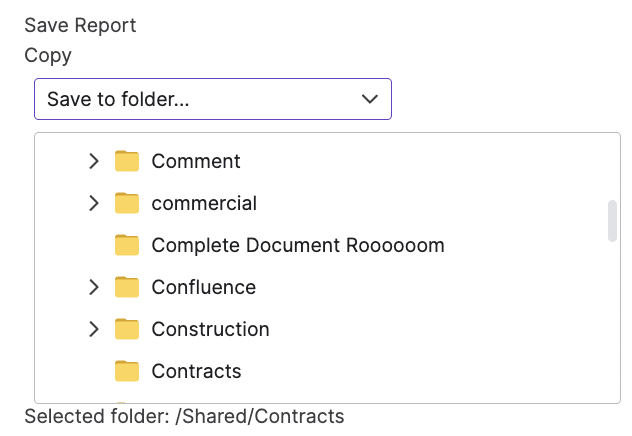This screenshot has width=632, height=436.
Task: Pick the Construction folder name
Action: (210, 329)
